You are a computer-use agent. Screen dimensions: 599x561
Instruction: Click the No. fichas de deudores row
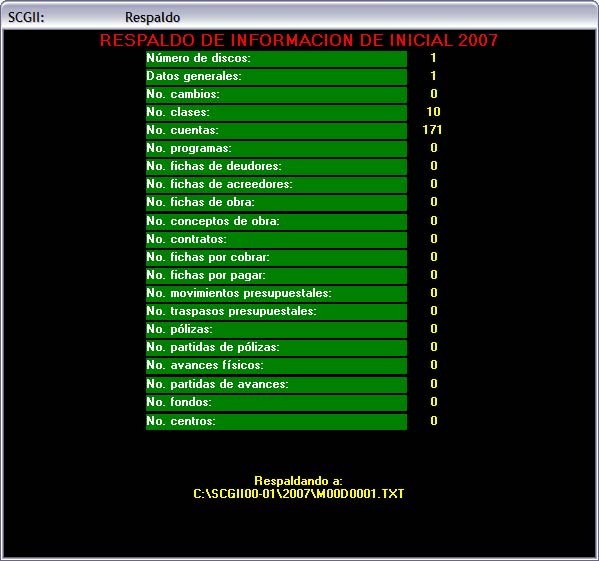[x=276, y=167]
